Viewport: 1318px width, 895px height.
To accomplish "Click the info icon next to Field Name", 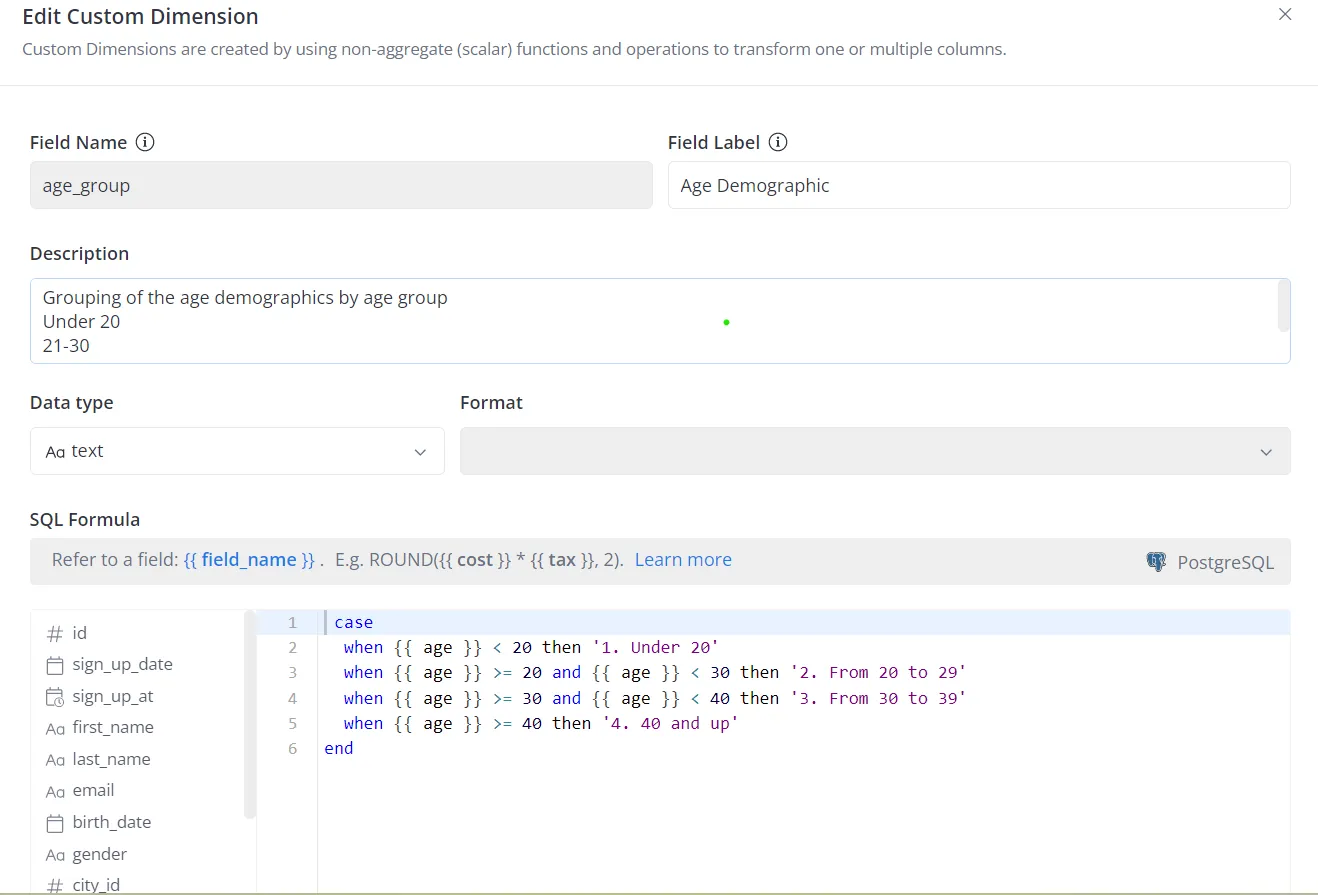I will (x=145, y=142).
